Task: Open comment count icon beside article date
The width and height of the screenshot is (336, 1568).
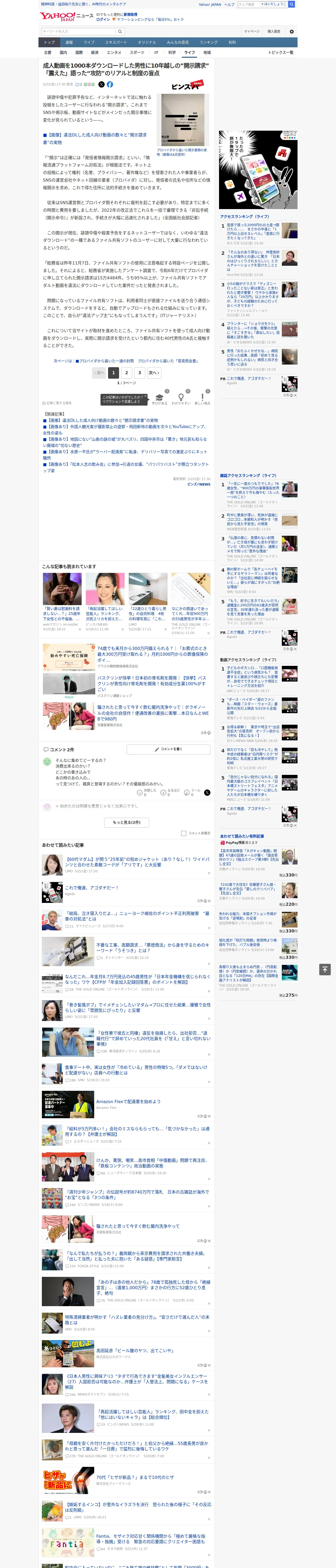Action: tap(79, 85)
